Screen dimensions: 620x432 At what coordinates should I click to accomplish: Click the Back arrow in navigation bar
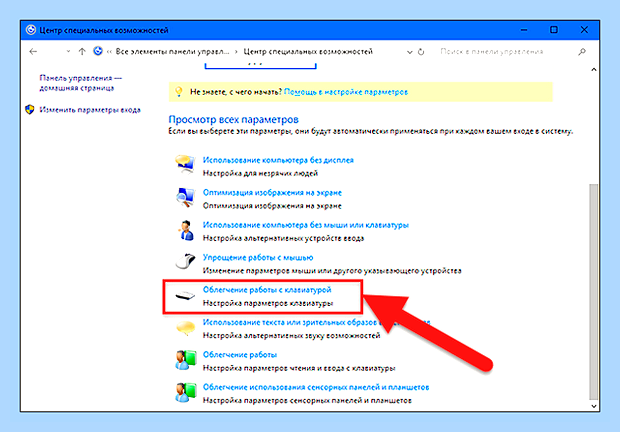point(33,51)
